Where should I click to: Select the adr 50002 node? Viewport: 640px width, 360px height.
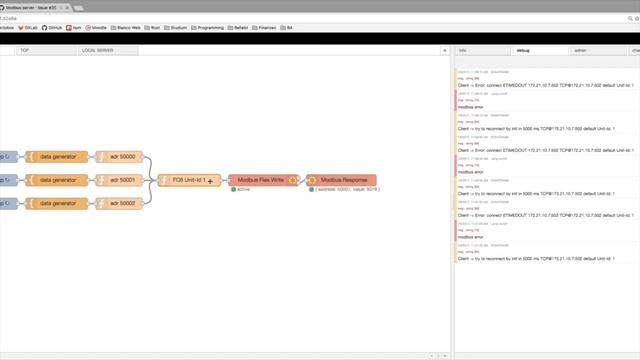[120, 203]
